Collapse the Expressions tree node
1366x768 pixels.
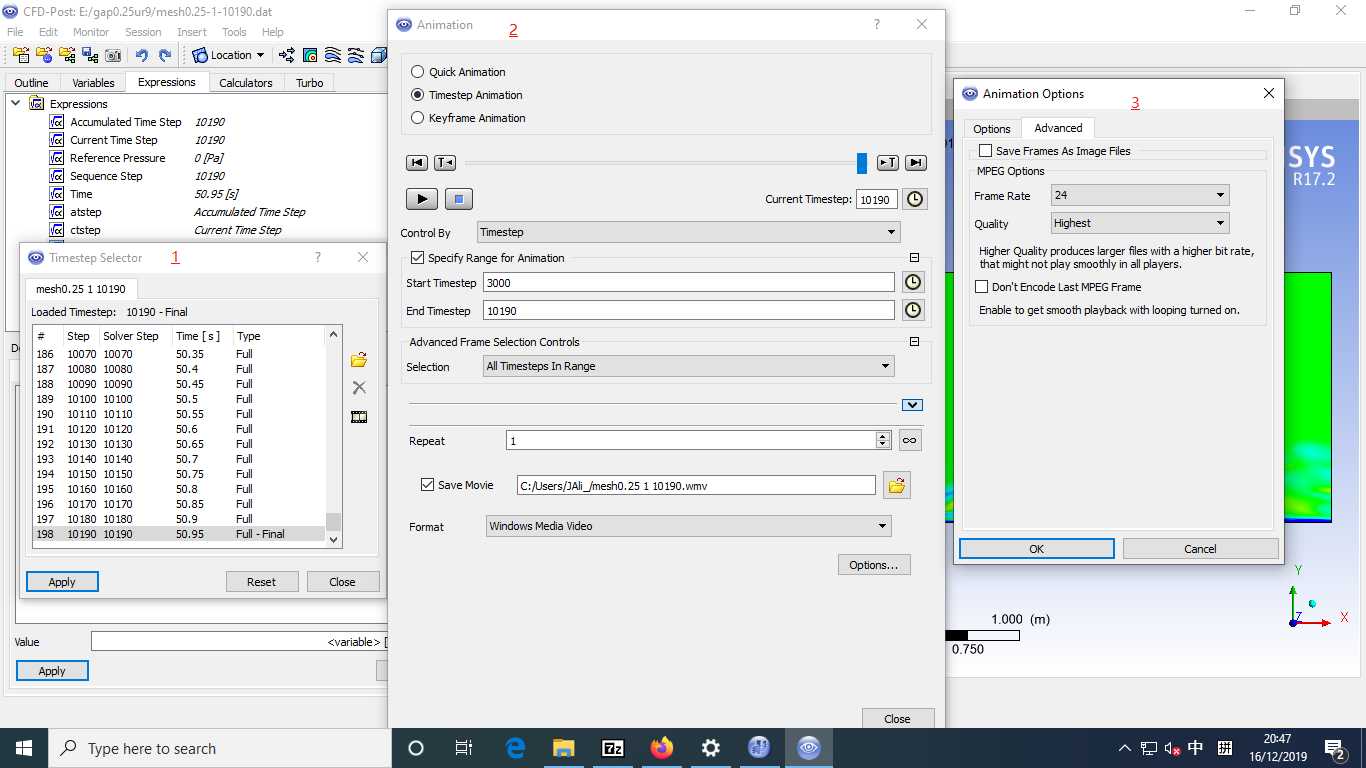pos(16,103)
